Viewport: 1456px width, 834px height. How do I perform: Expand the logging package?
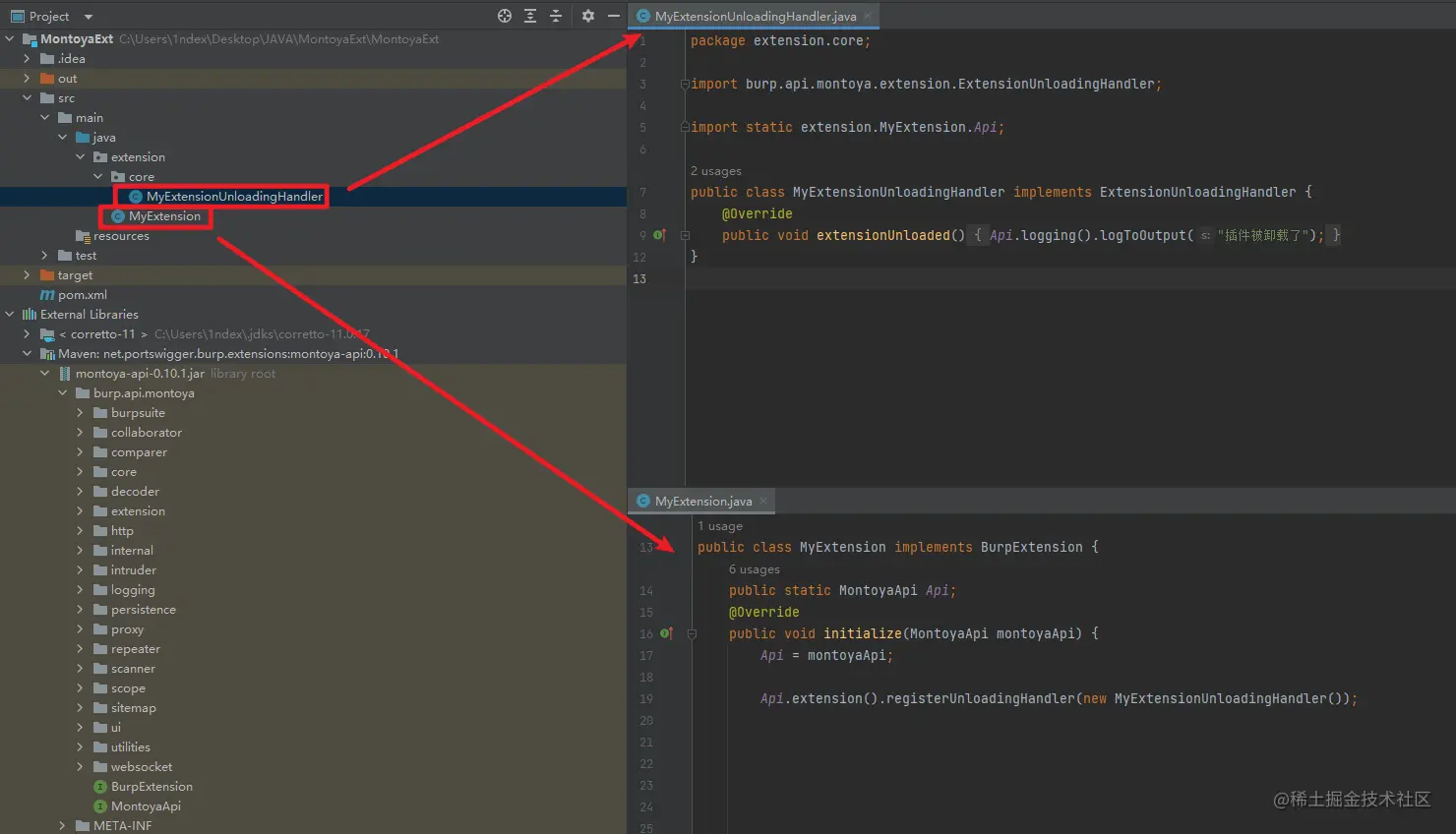[x=81, y=590]
